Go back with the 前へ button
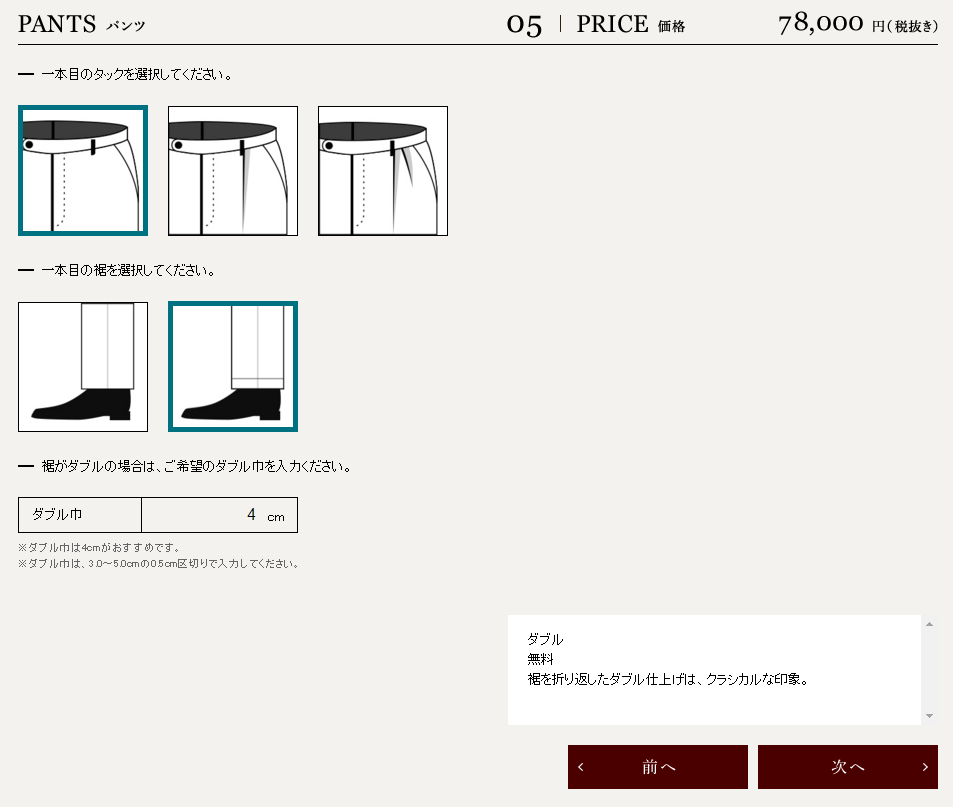The height and width of the screenshot is (807, 953). pos(658,767)
